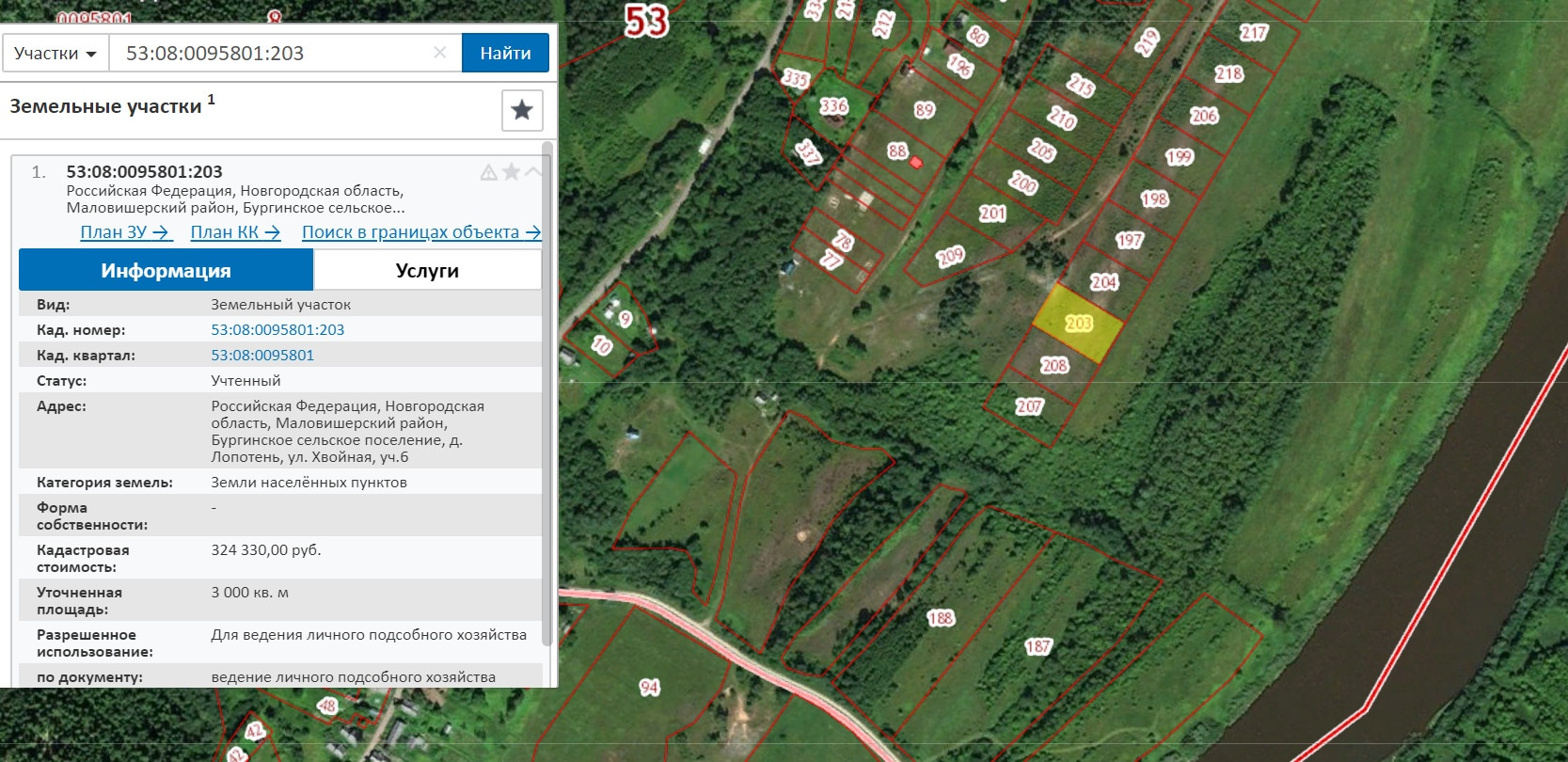Click Для ведения личного подсобного хозяйства value
The height and width of the screenshot is (762, 1568).
369,635
